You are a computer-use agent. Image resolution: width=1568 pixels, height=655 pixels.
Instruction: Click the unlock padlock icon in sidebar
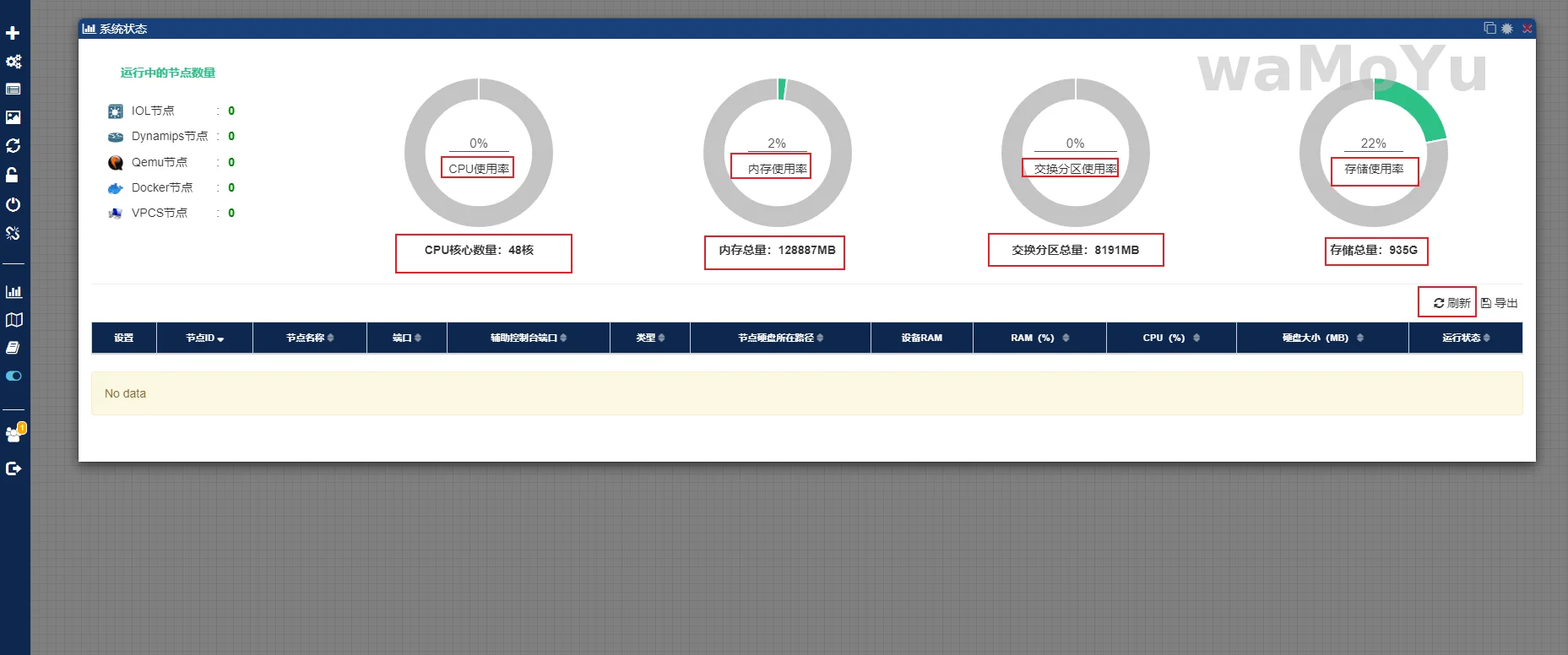coord(13,175)
